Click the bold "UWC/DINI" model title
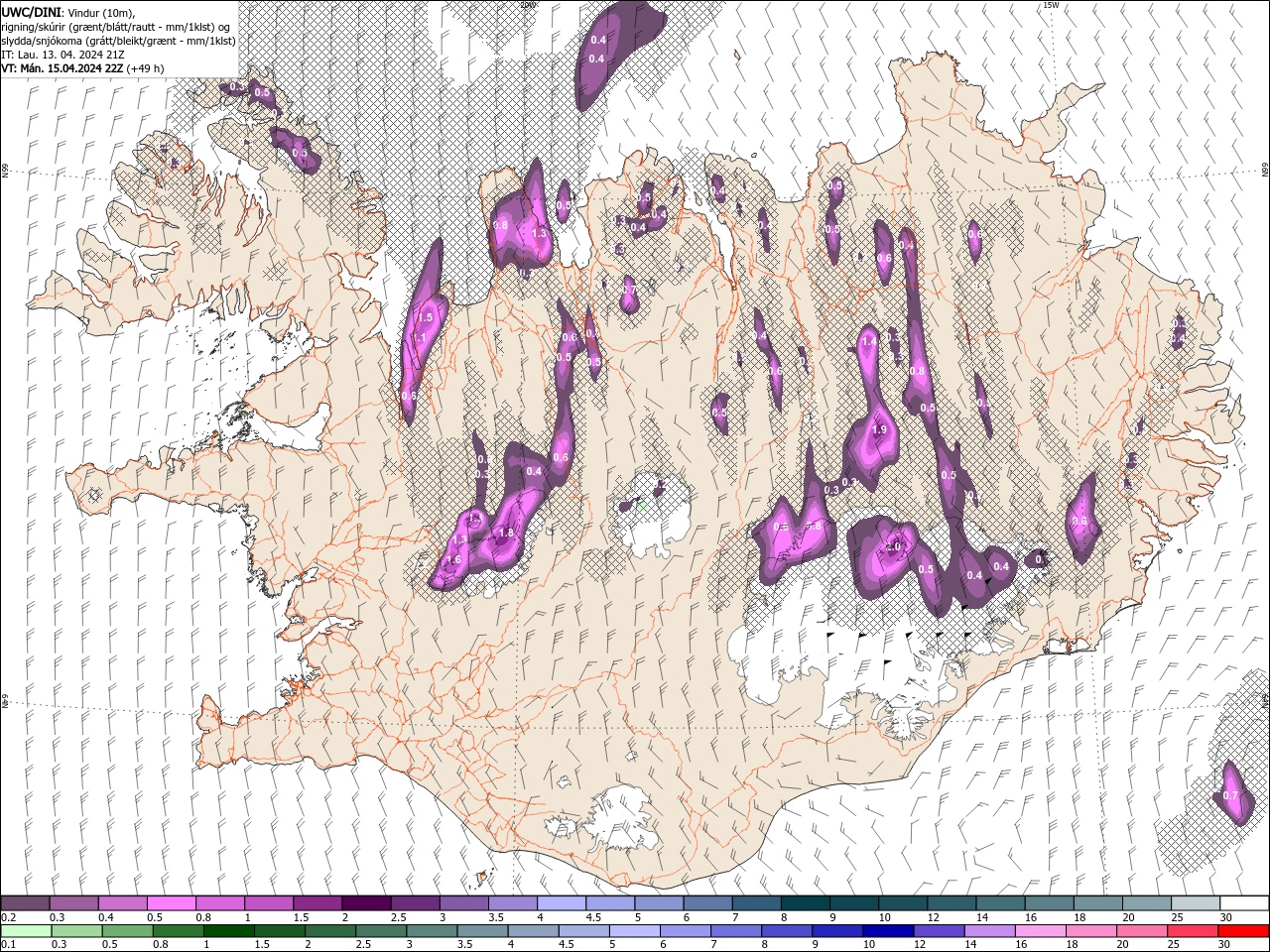The height and width of the screenshot is (952, 1270). click(32, 11)
